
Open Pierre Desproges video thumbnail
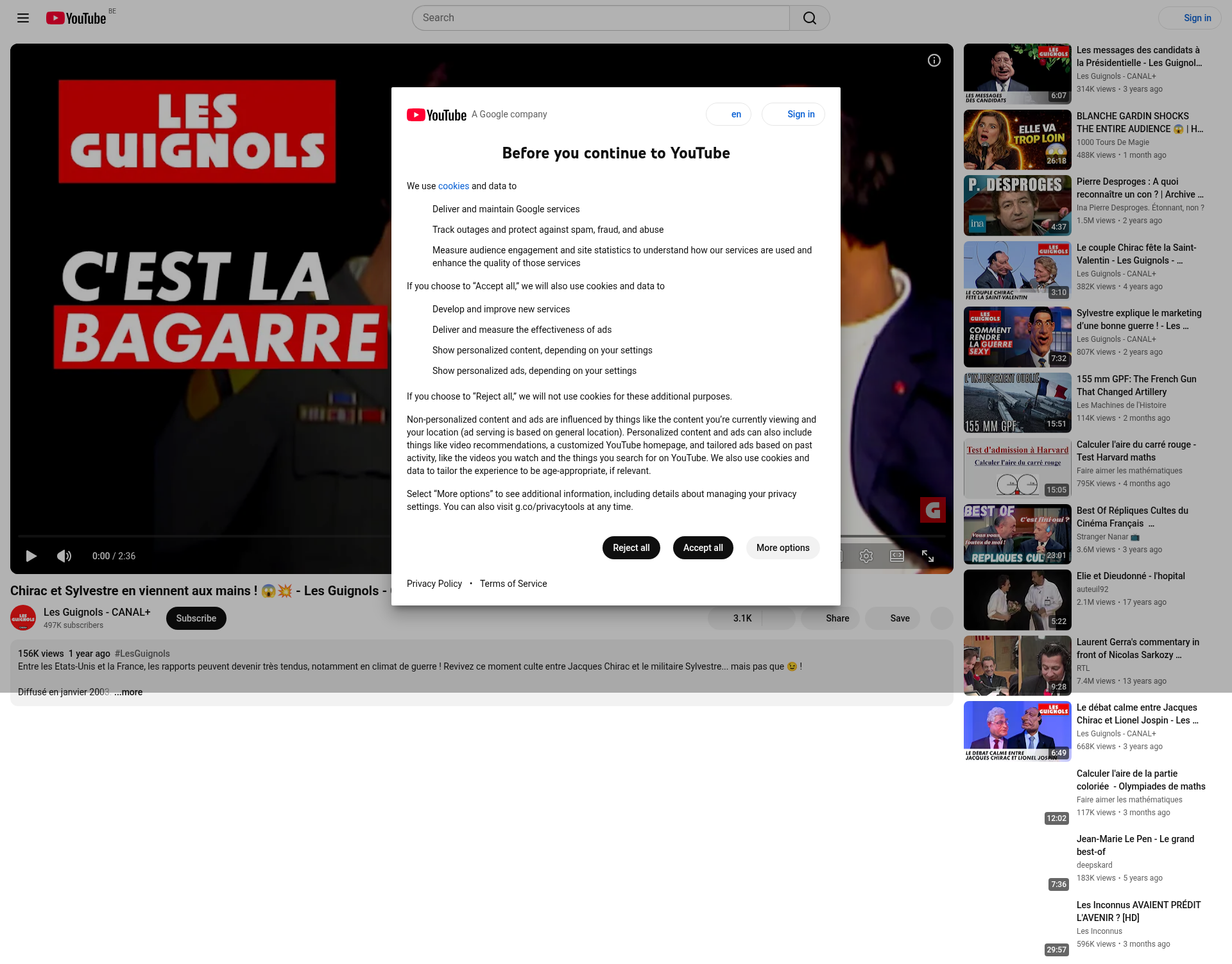coord(1017,205)
